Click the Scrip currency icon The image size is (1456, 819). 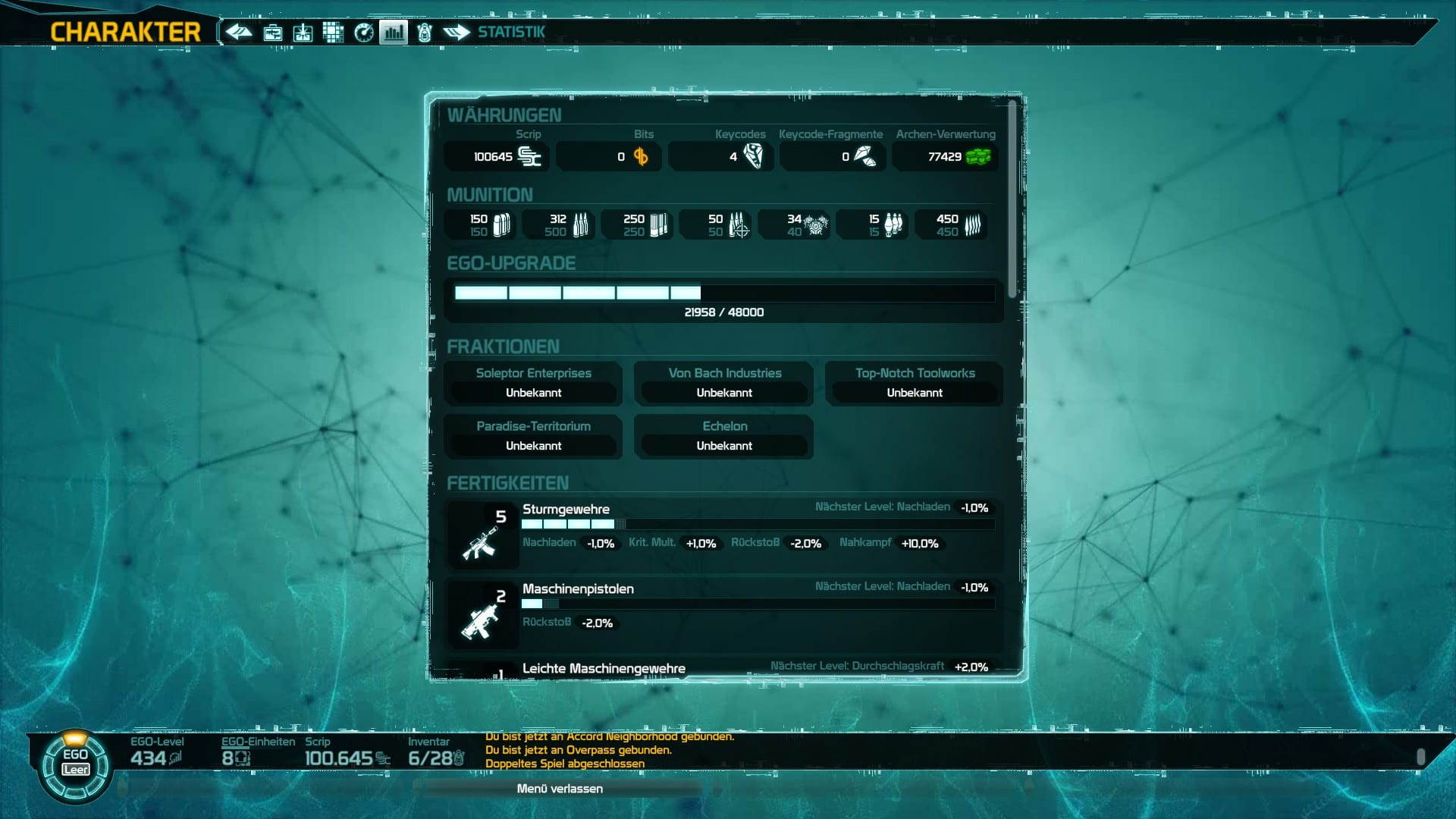pyautogui.click(x=529, y=156)
